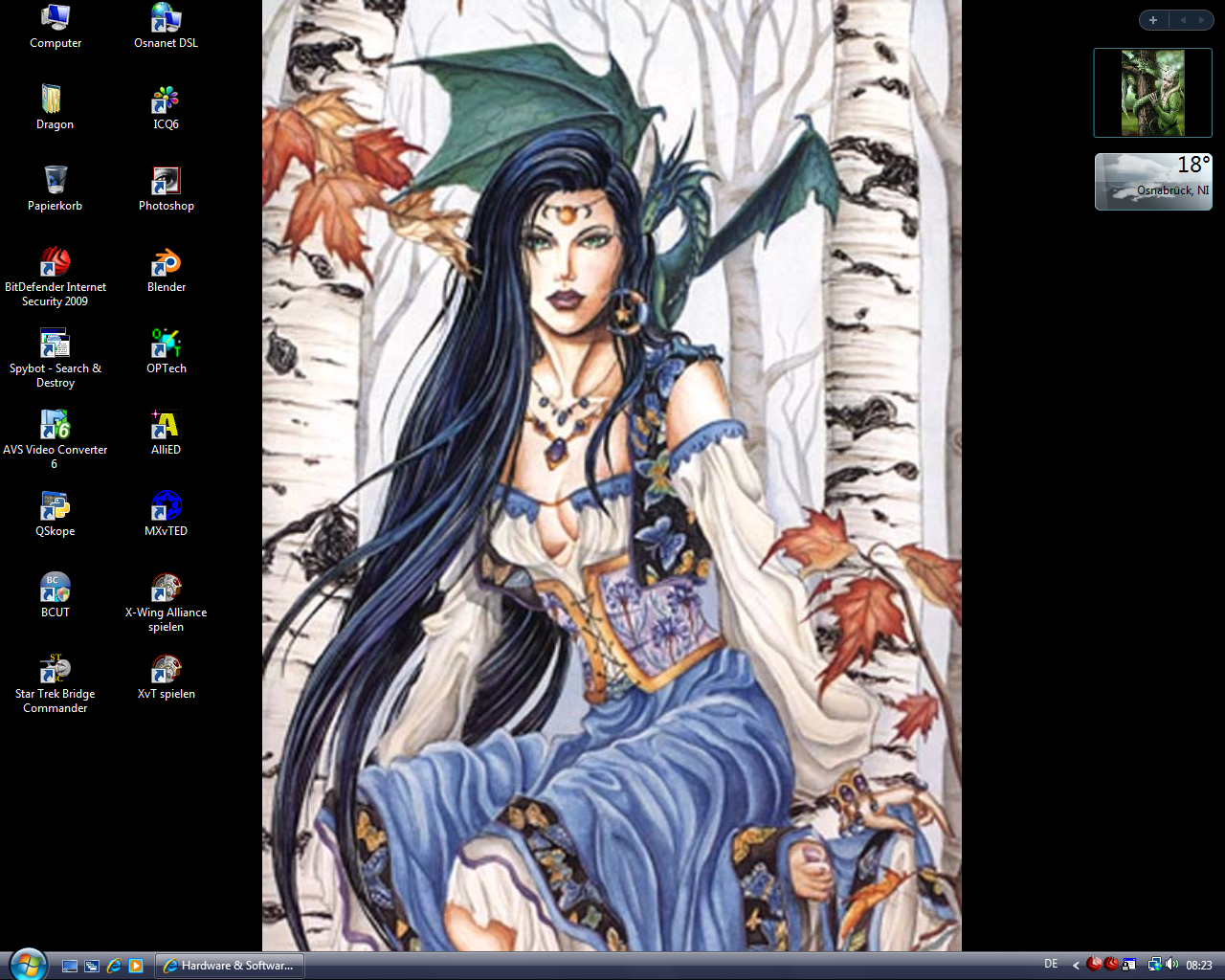Switch to Hardware & Software taskbar window
The height and width of the screenshot is (980, 1225).
tap(230, 966)
